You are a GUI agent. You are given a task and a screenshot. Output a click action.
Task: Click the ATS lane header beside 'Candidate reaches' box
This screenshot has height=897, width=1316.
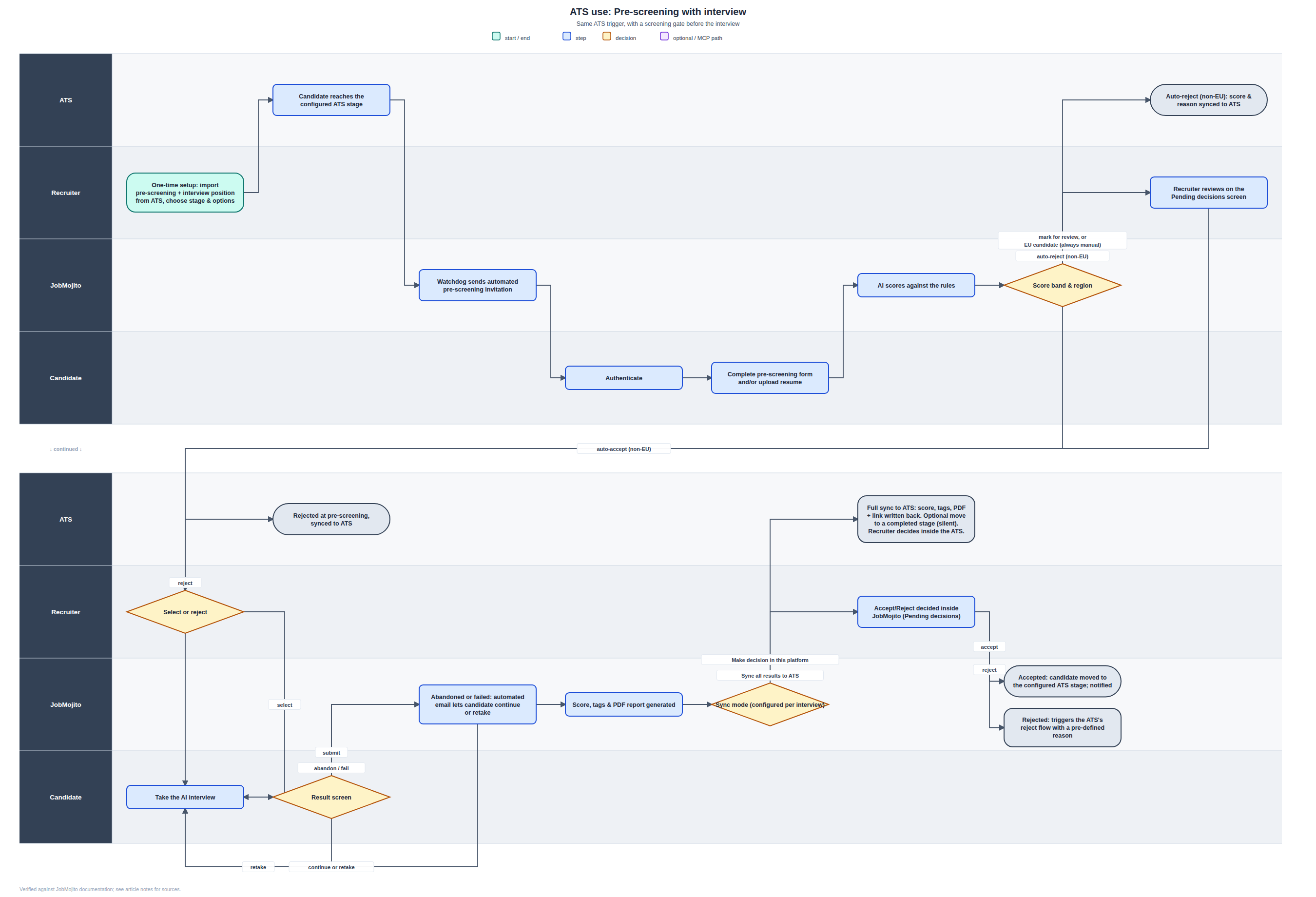[66, 100]
